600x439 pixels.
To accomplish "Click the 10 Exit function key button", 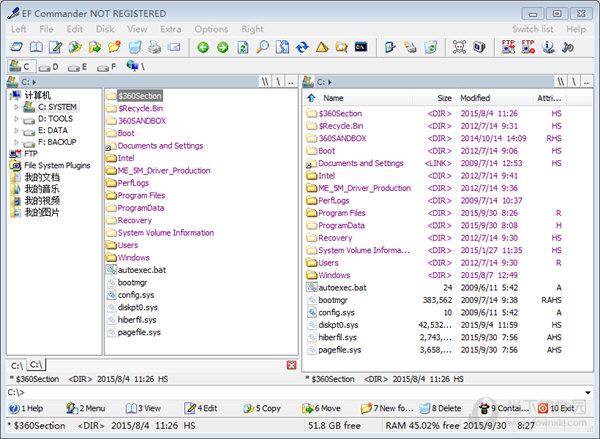I will [x=556, y=408].
